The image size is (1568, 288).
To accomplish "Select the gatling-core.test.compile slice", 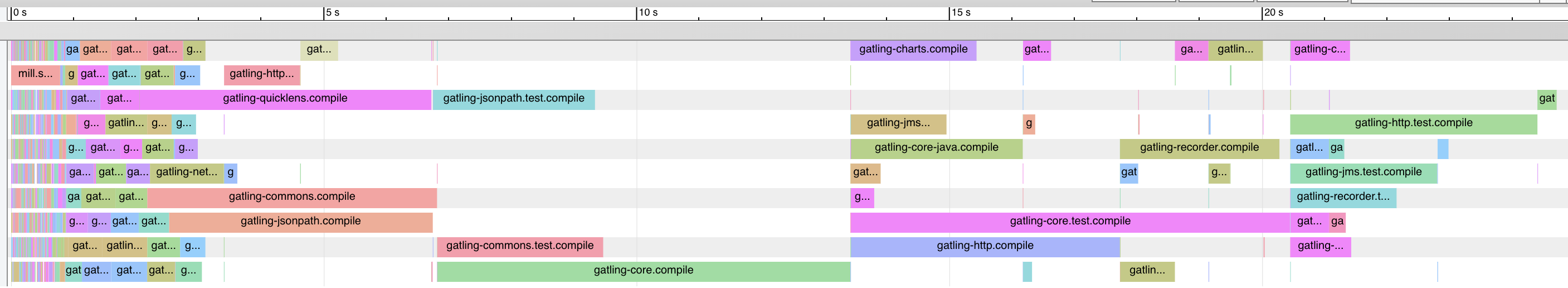I will (x=1069, y=222).
